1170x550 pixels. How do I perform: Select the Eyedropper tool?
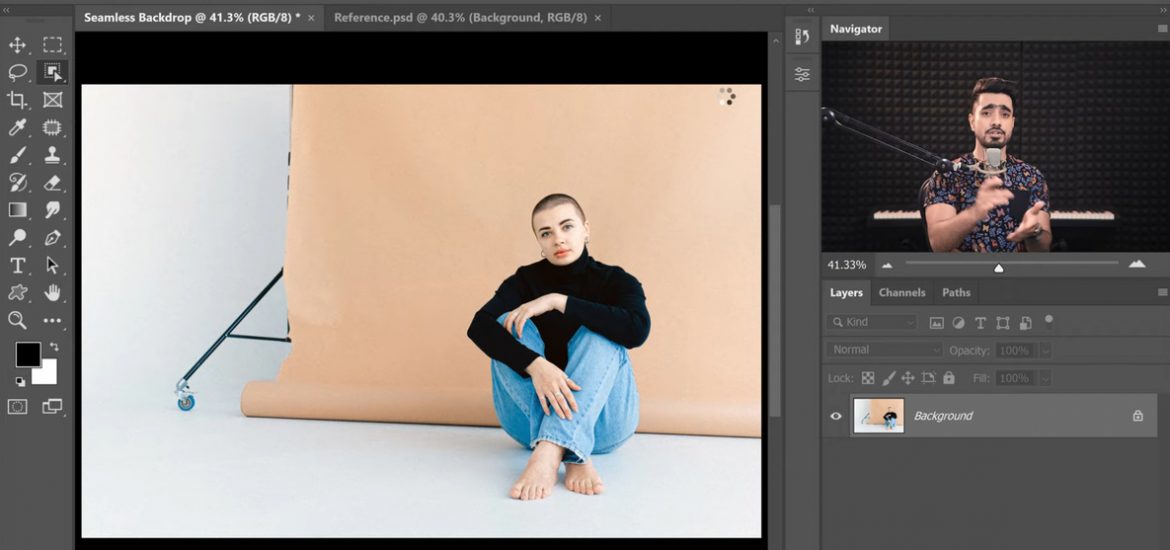click(17, 128)
